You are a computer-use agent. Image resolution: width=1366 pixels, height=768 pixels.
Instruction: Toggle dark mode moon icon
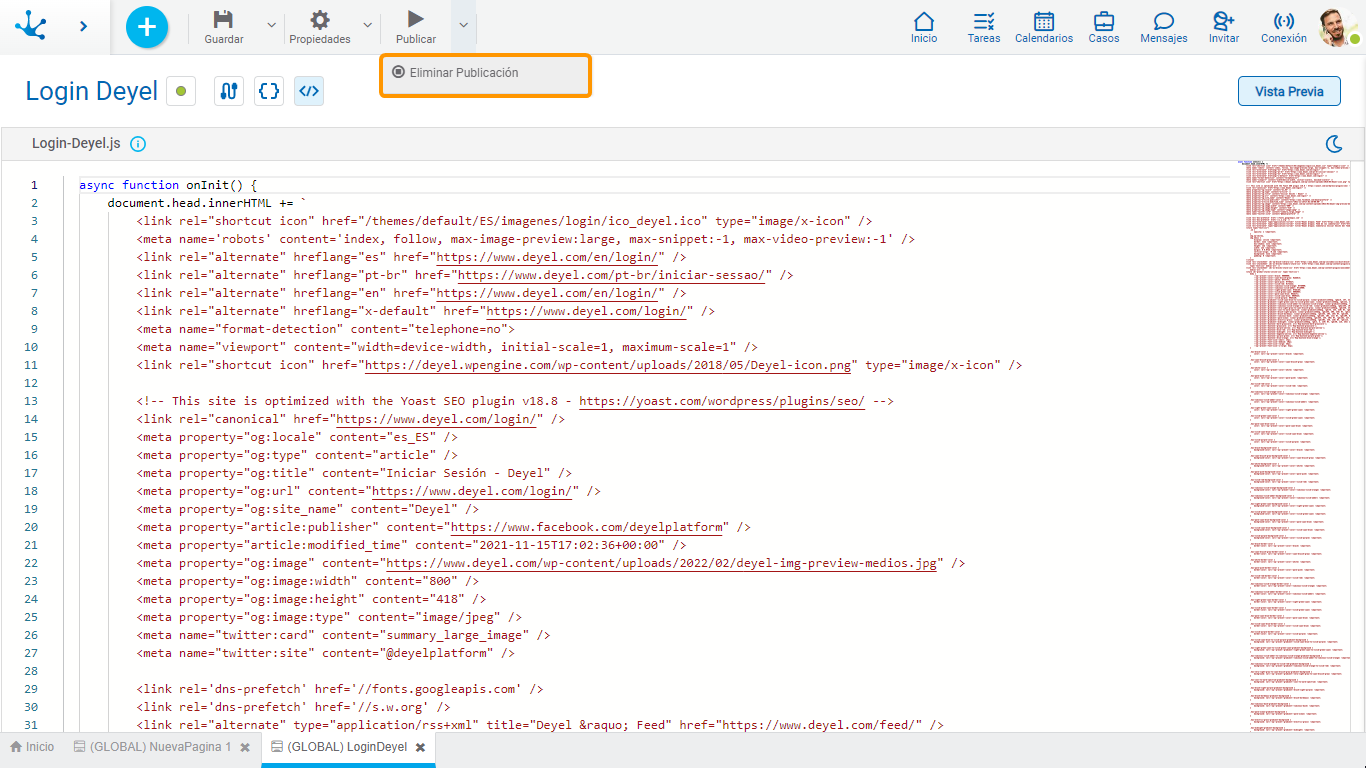[x=1333, y=144]
